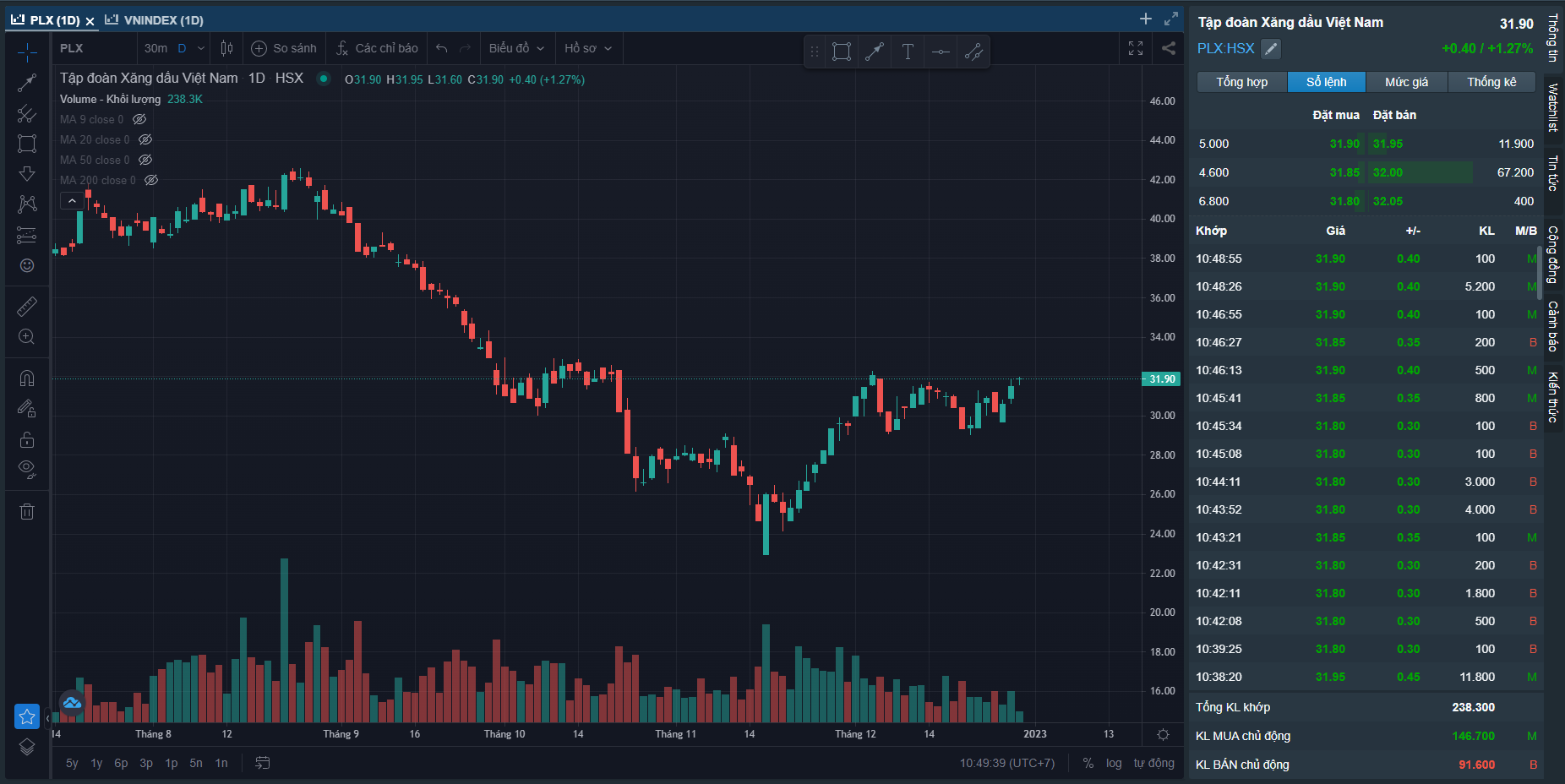
Task: Click the So sánh compare button
Action: coord(284,48)
